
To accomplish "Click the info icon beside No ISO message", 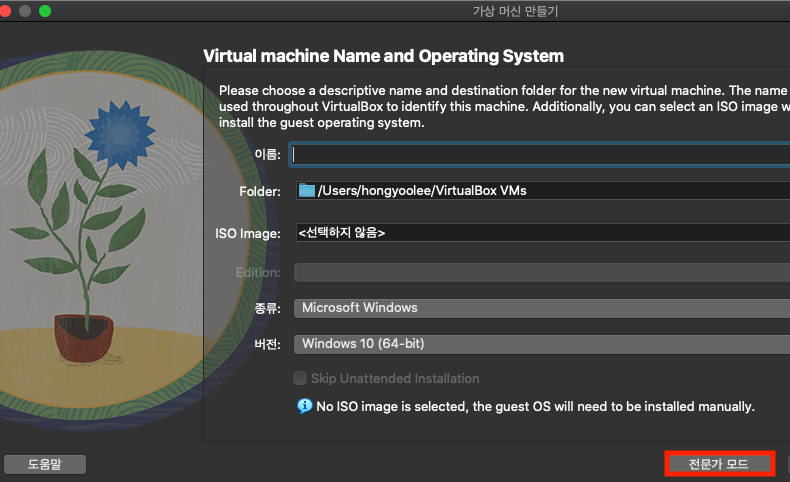I will point(304,406).
